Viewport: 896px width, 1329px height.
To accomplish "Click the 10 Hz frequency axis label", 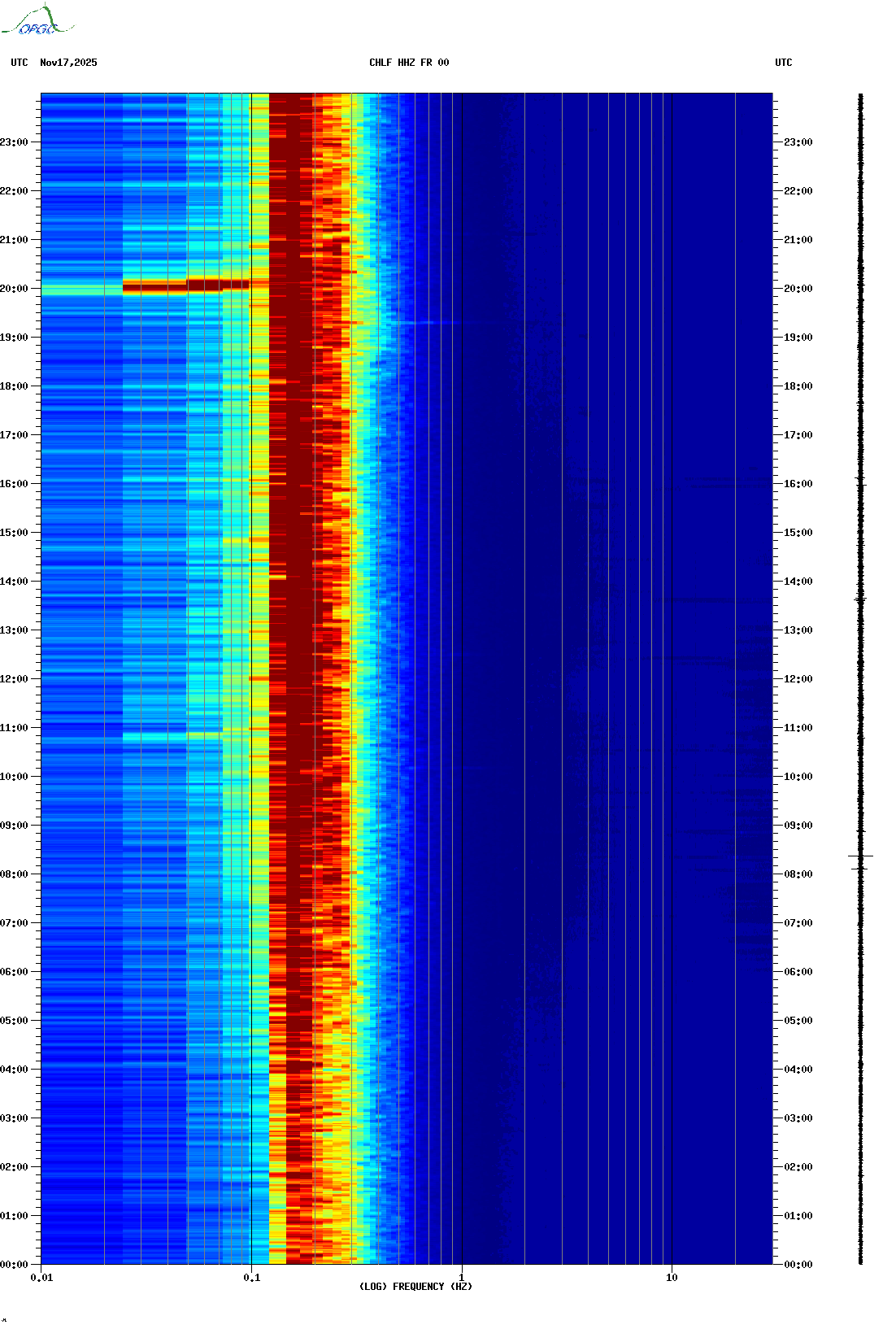I will tap(672, 1278).
